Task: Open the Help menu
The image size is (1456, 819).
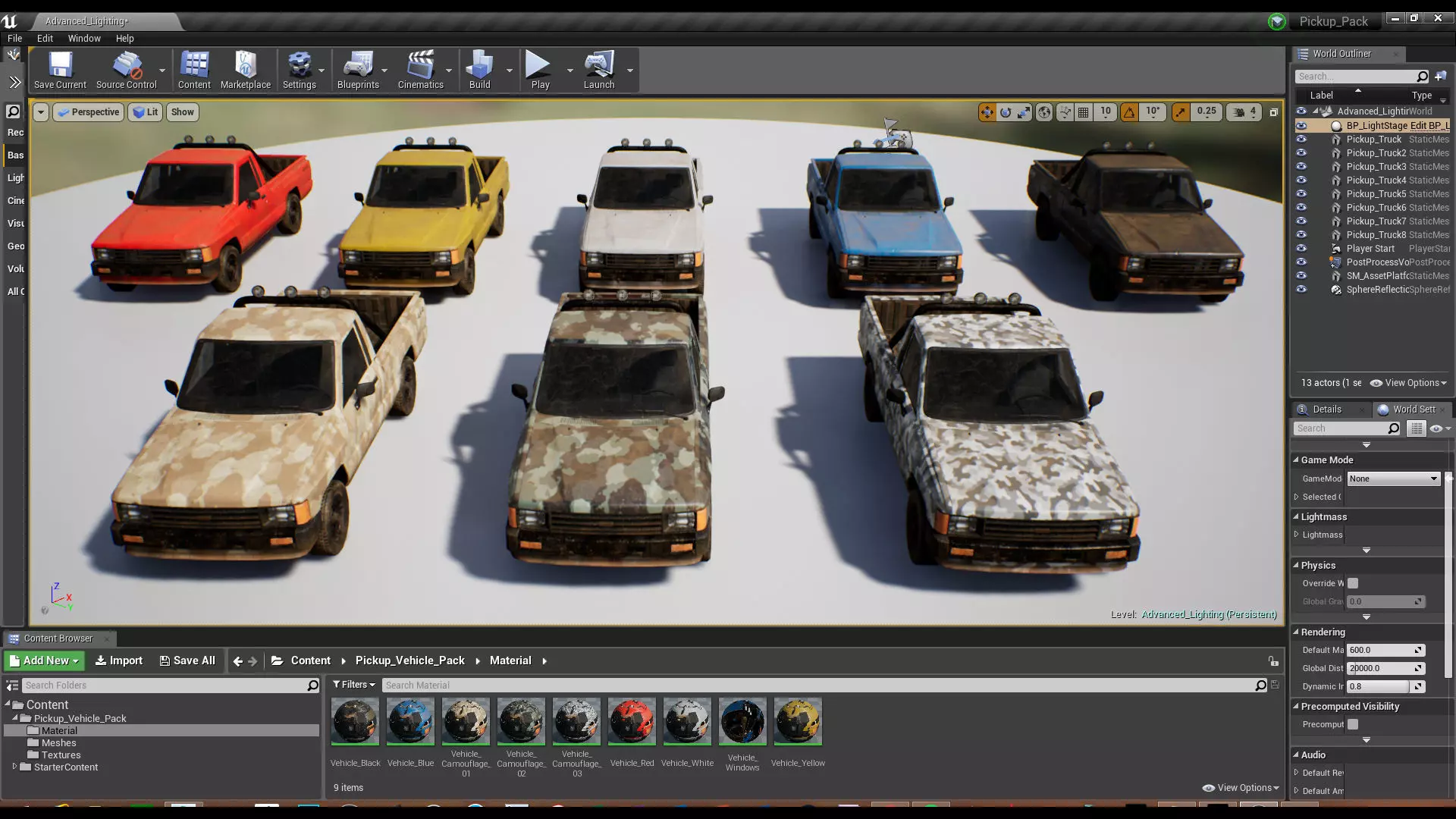Action: pyautogui.click(x=124, y=38)
